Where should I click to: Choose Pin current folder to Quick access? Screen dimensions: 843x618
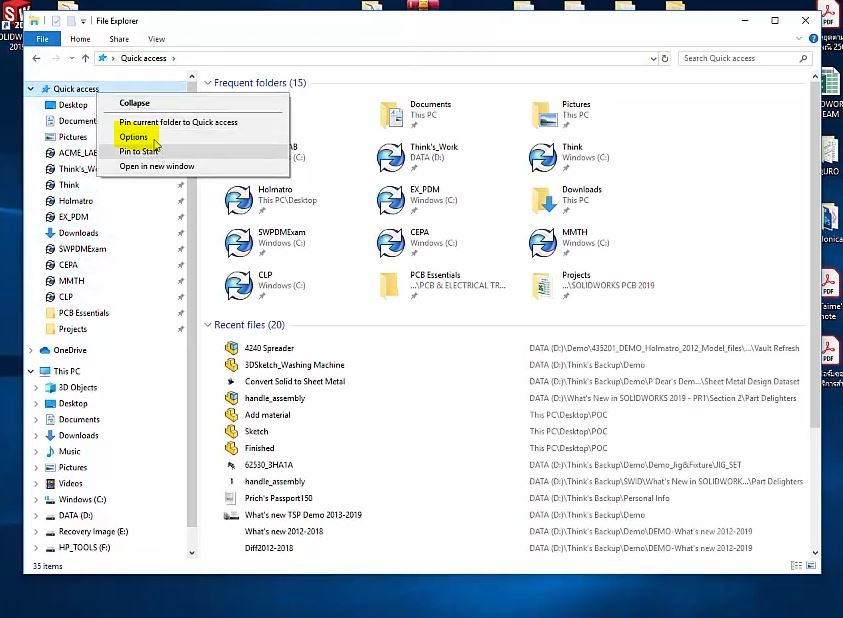[x=194, y=122]
